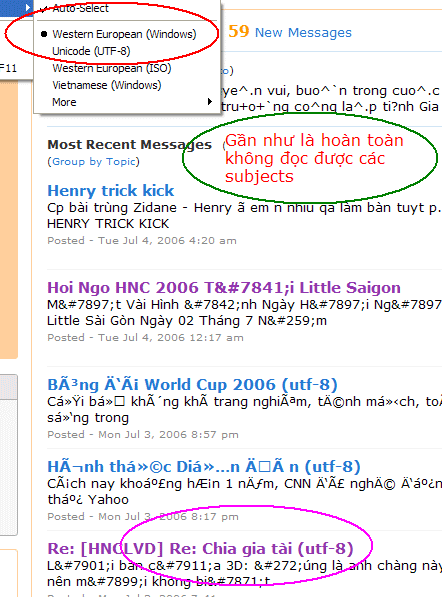442x597 pixels.
Task: Open Hoi Ngo HNC 2006 Little Saigon message
Action: (224, 287)
